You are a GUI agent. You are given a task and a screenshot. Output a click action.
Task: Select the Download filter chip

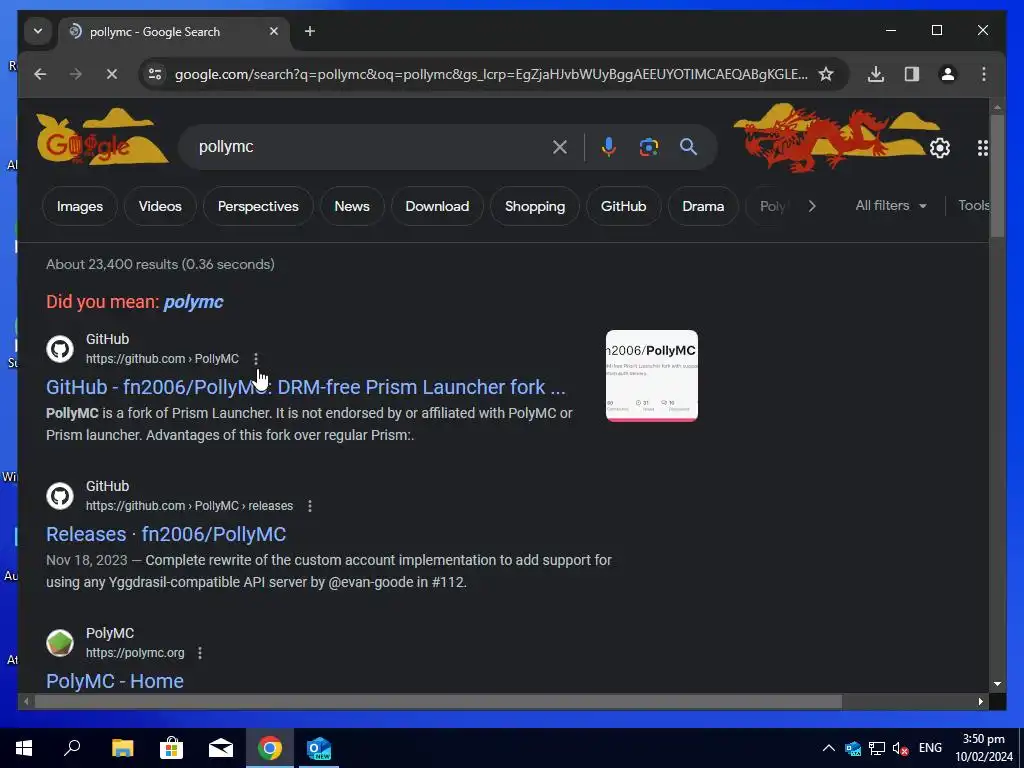437,206
